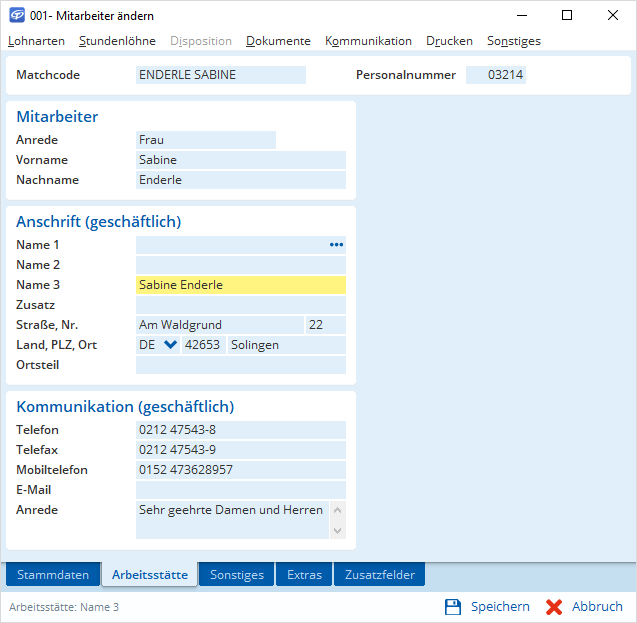Image resolution: width=637 pixels, height=623 pixels.
Task: Open the Sonstiges menu in menu bar
Action: (x=513, y=41)
